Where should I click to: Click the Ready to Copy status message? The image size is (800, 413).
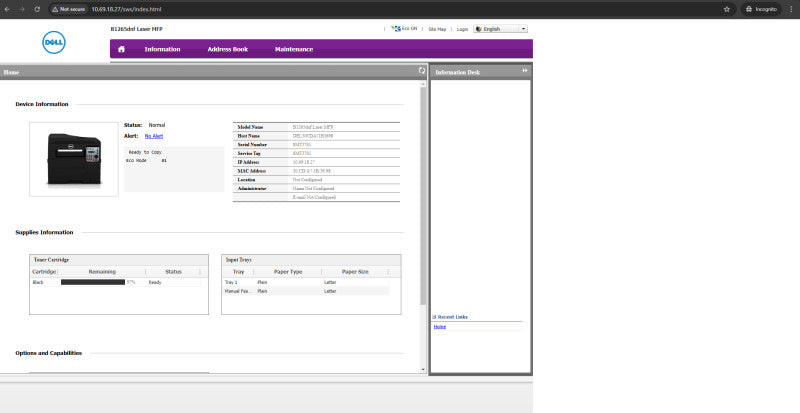(145, 153)
